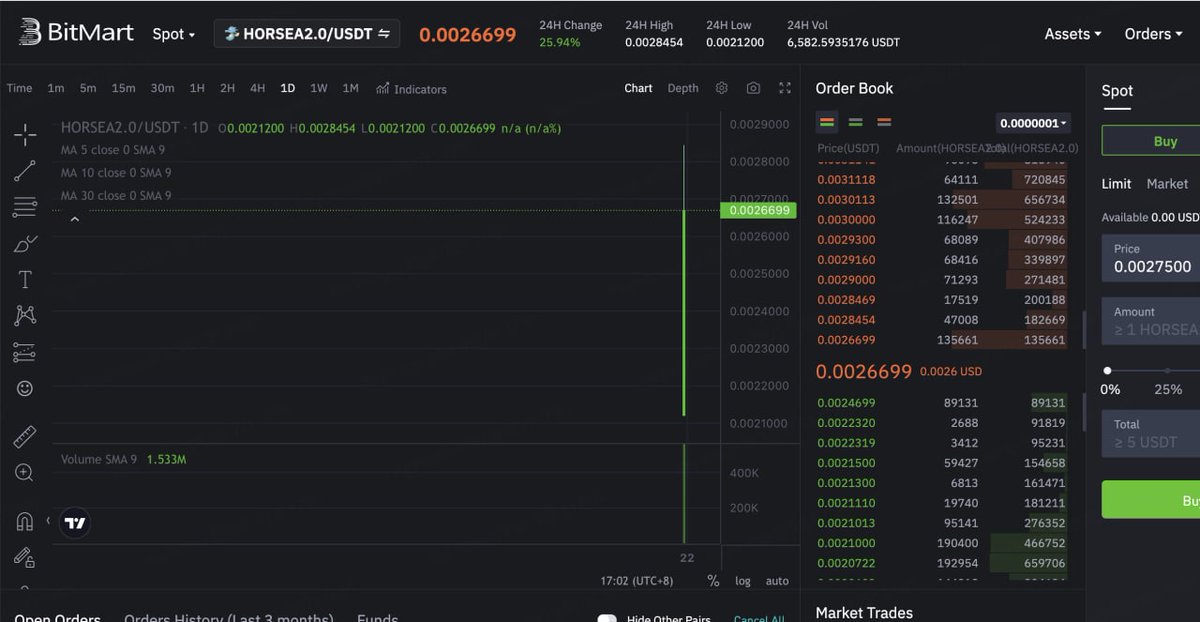Select the ruler measure tool
This screenshot has width=1200, height=622.
coord(25,437)
